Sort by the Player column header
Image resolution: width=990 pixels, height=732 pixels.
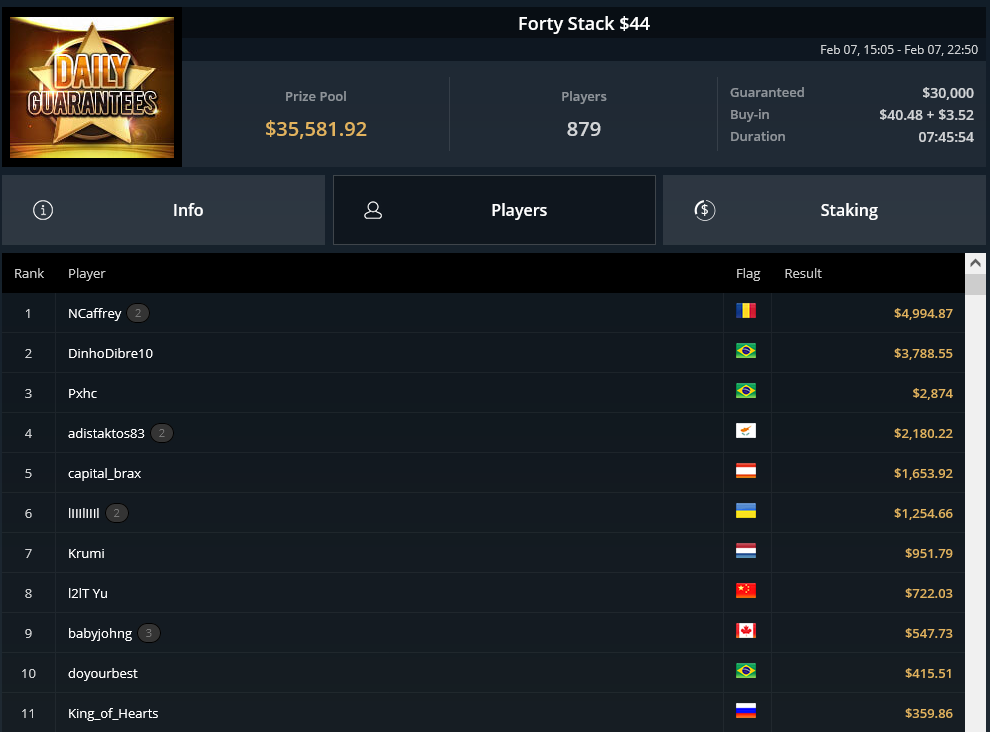tap(86, 273)
